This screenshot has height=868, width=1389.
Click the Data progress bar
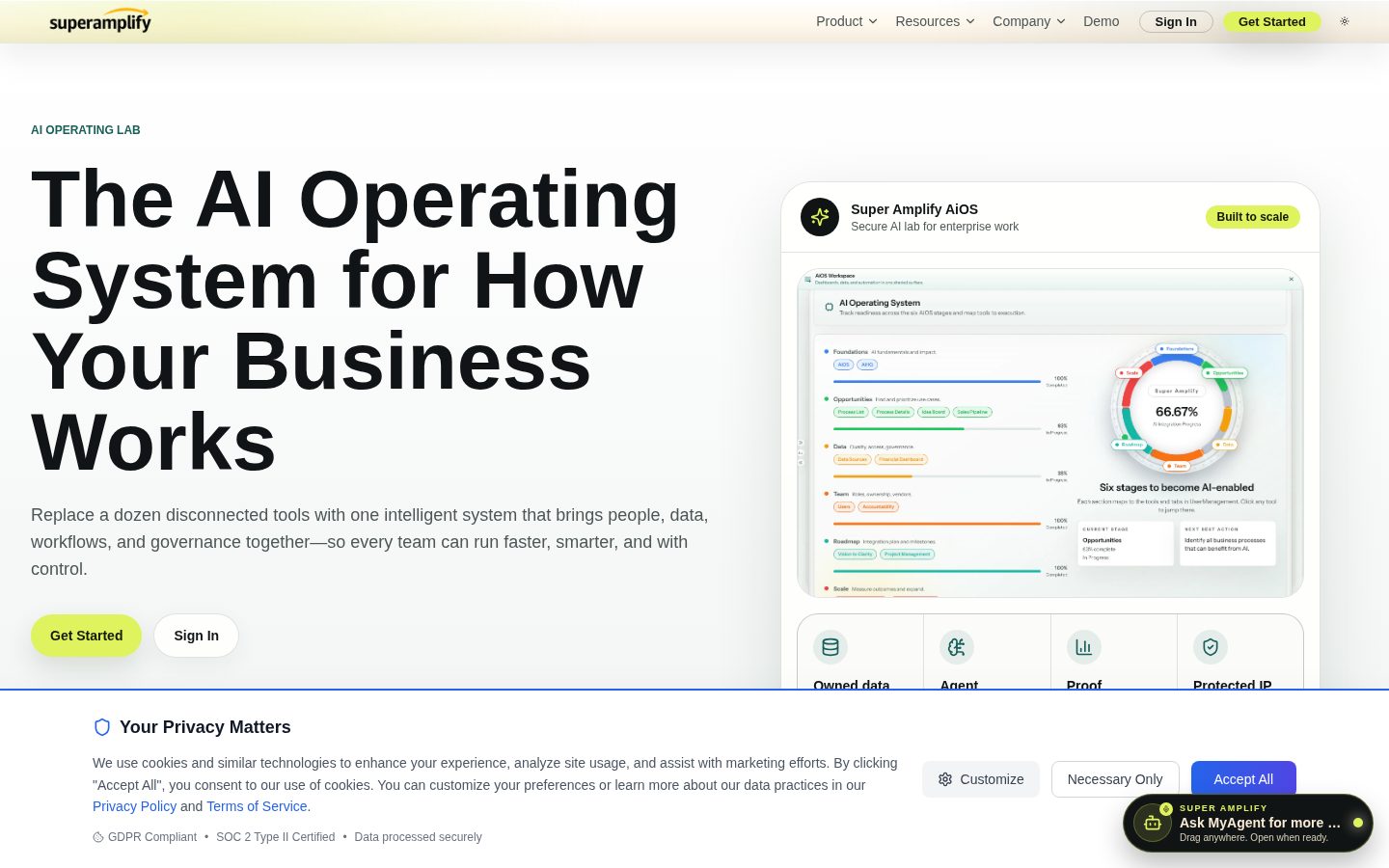[x=937, y=476]
